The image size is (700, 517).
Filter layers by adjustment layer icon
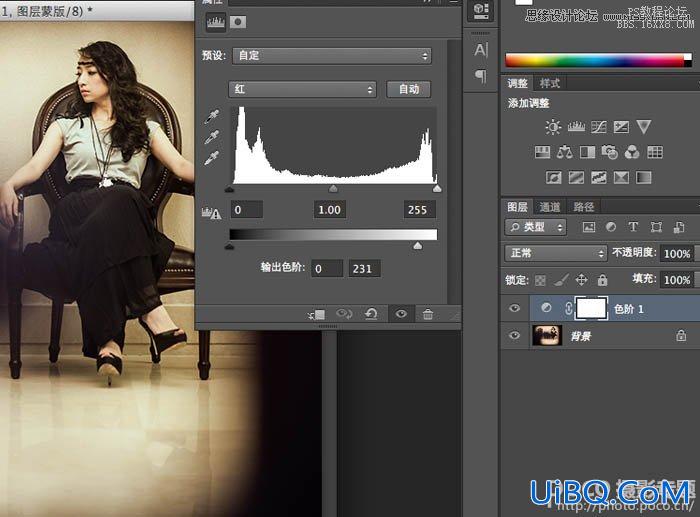click(x=611, y=227)
